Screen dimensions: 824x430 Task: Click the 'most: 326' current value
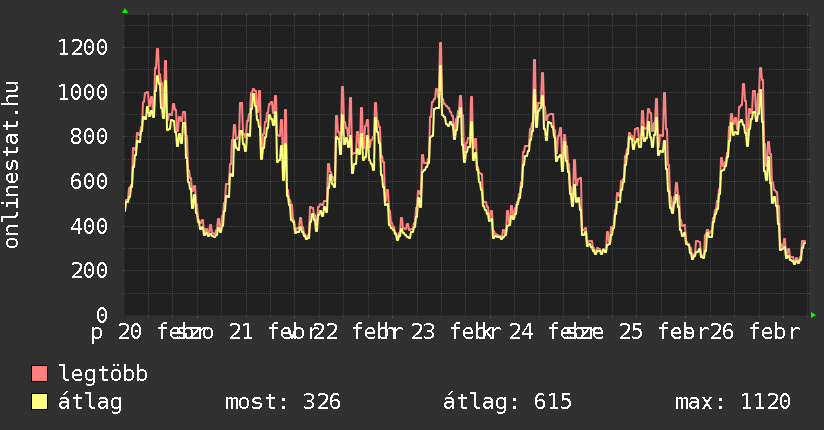[x=283, y=402]
